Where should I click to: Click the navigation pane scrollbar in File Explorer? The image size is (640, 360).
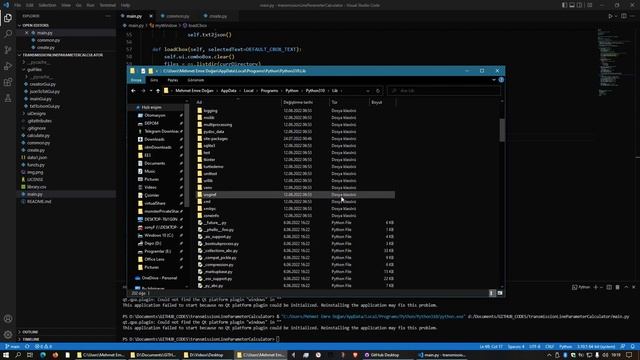point(187,155)
